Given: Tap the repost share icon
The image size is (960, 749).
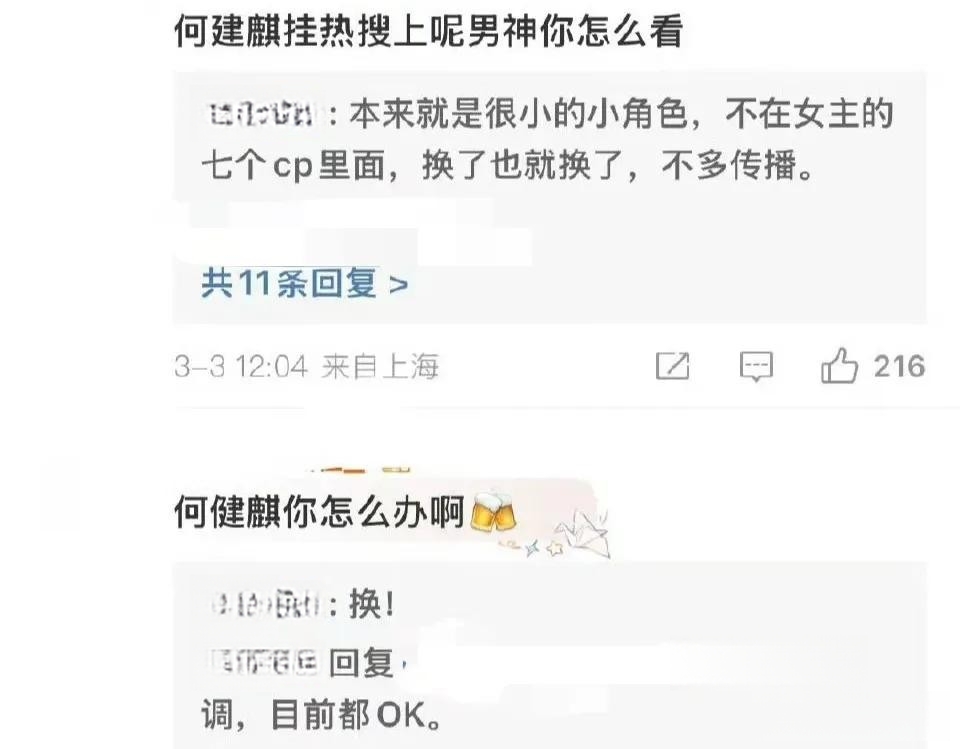Looking at the screenshot, I should pos(672,366).
